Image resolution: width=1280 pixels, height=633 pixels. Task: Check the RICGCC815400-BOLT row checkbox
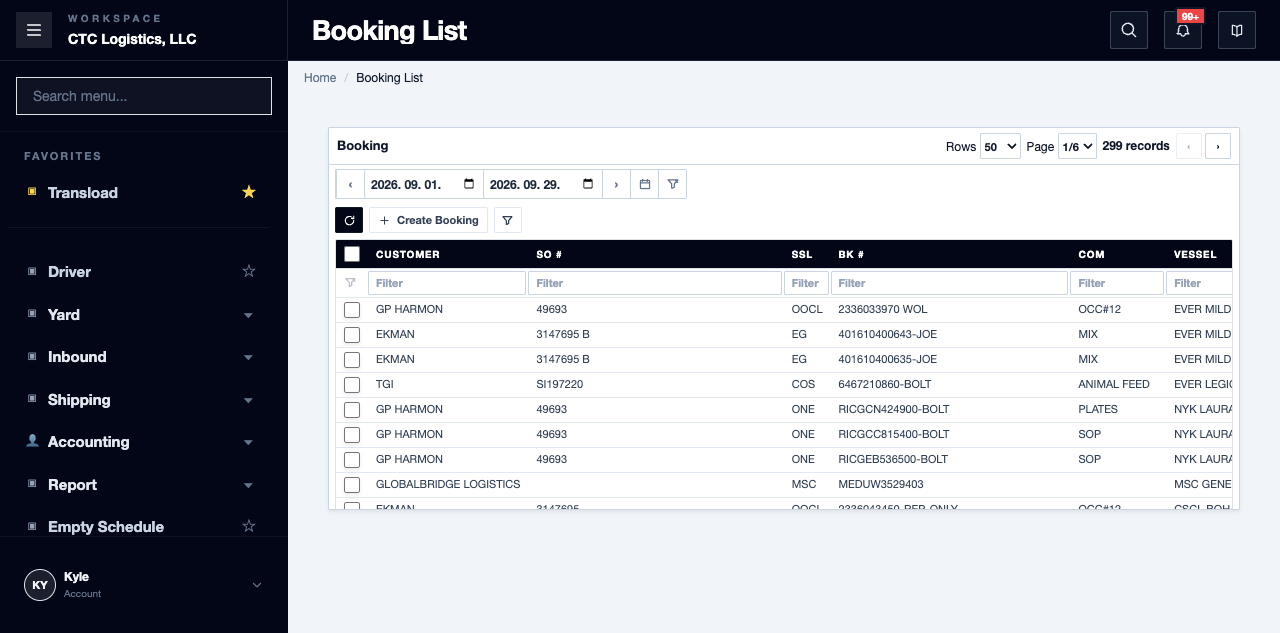pos(352,435)
